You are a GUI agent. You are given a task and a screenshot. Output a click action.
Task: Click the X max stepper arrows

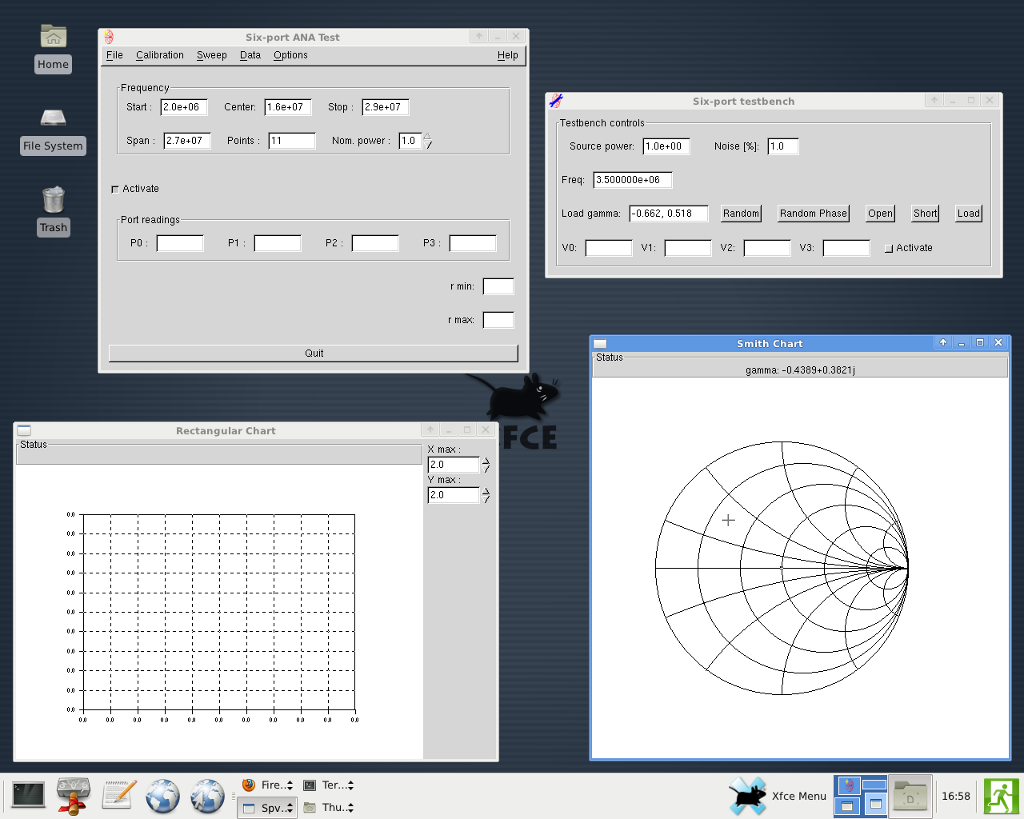tap(486, 465)
